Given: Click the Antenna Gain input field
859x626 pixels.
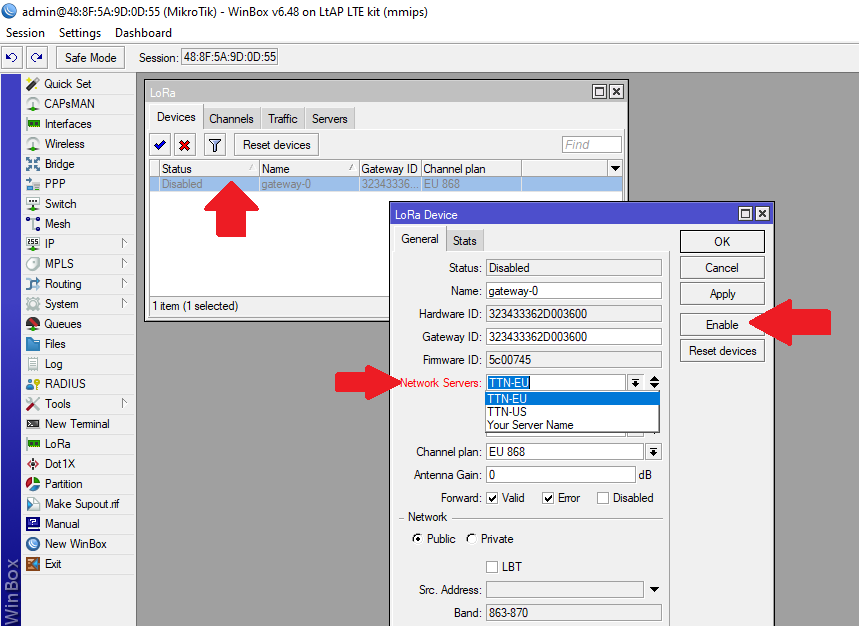Looking at the screenshot, I should (x=560, y=475).
